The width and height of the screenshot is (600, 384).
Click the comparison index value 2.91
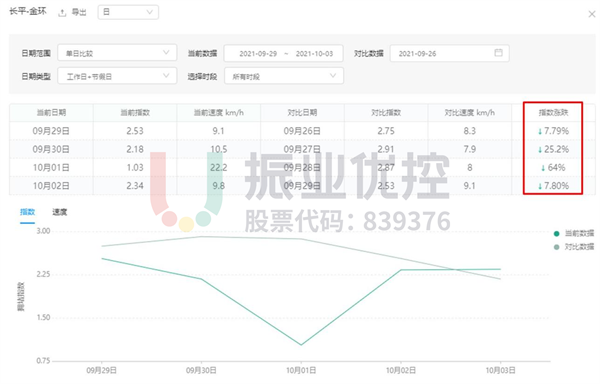tap(386, 149)
